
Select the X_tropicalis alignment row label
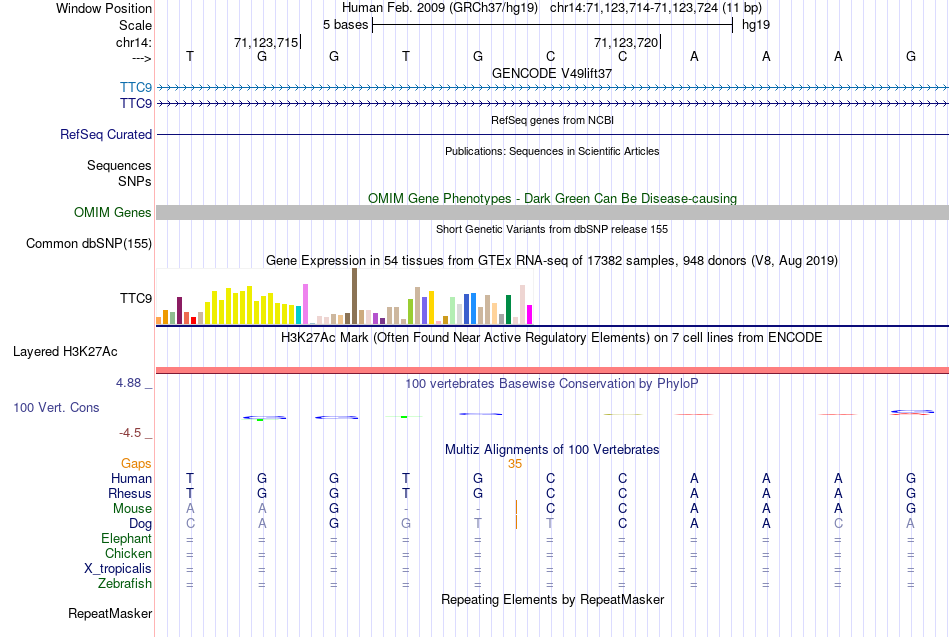coord(118,569)
